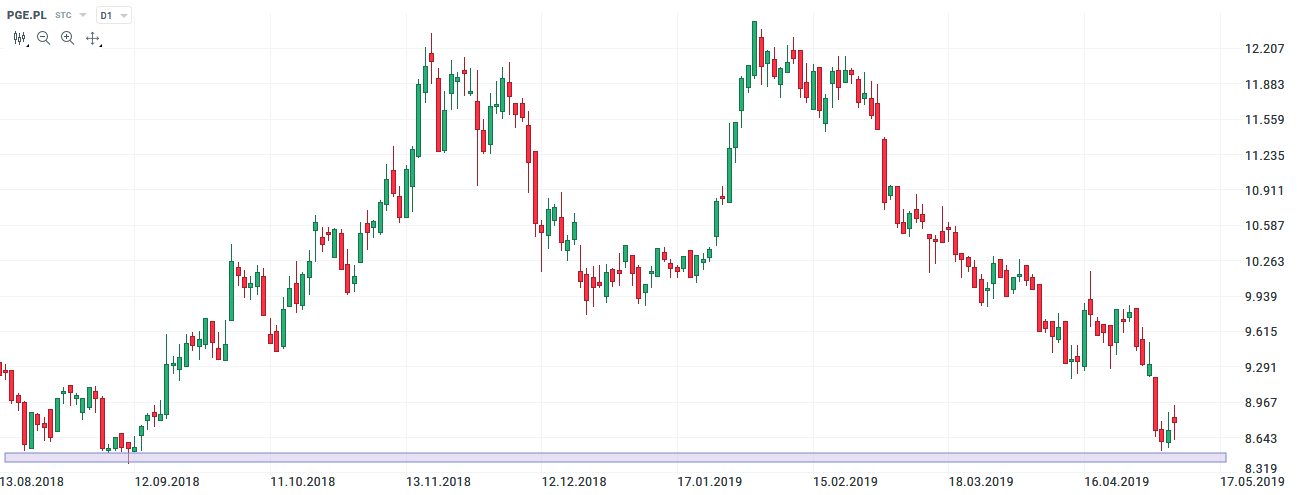Click the zoom out magnifier icon
This screenshot has height=495, width=1303.
pyautogui.click(x=44, y=38)
